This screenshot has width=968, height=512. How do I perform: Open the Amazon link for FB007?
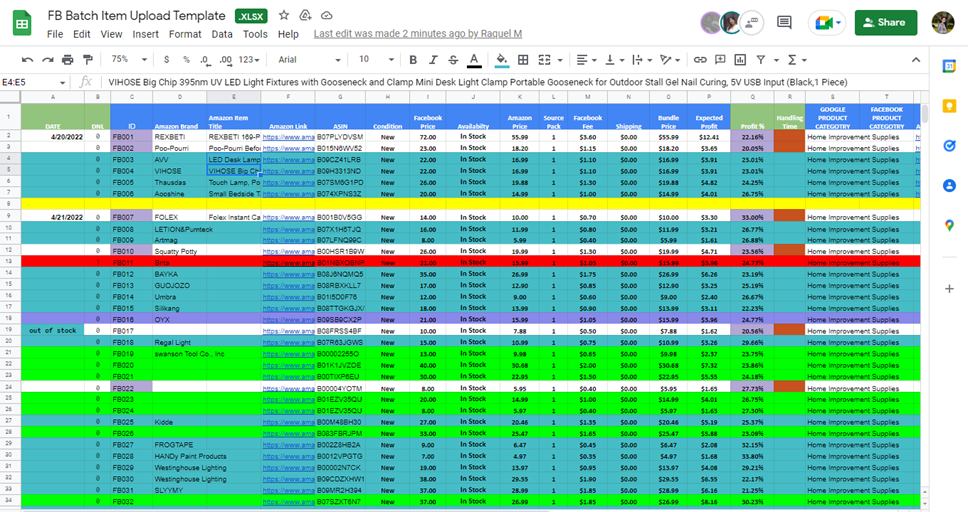click(x=288, y=217)
